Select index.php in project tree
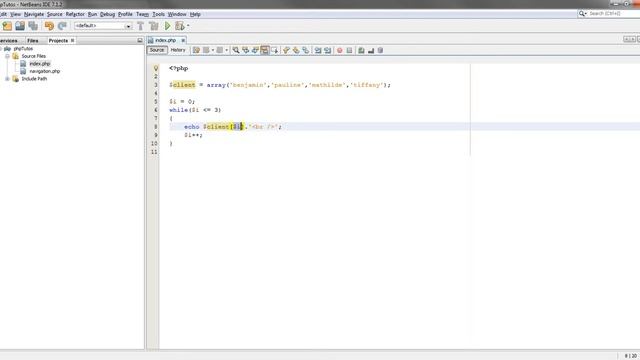Image resolution: width=640 pixels, height=360 pixels. (40, 64)
